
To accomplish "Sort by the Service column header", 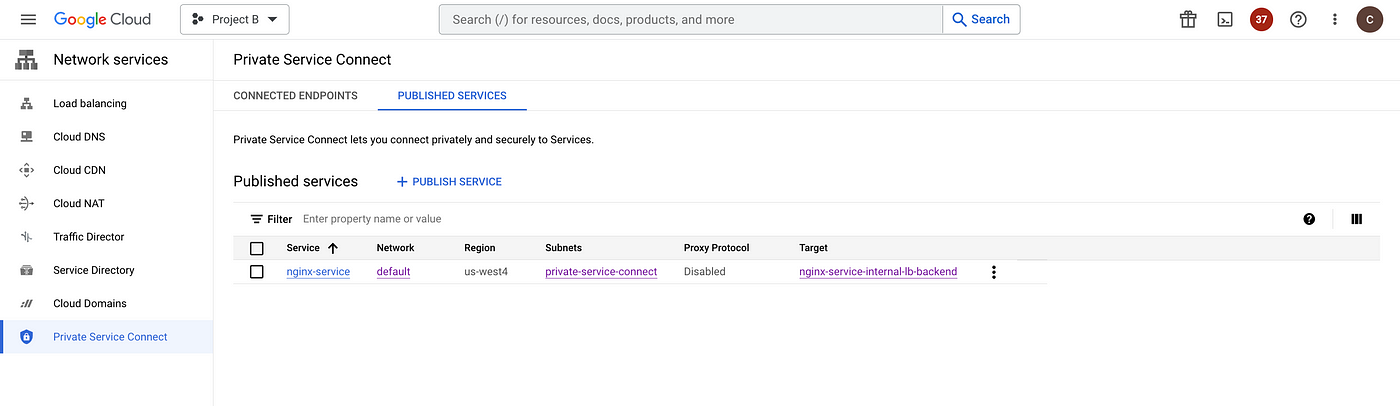I will 303,248.
